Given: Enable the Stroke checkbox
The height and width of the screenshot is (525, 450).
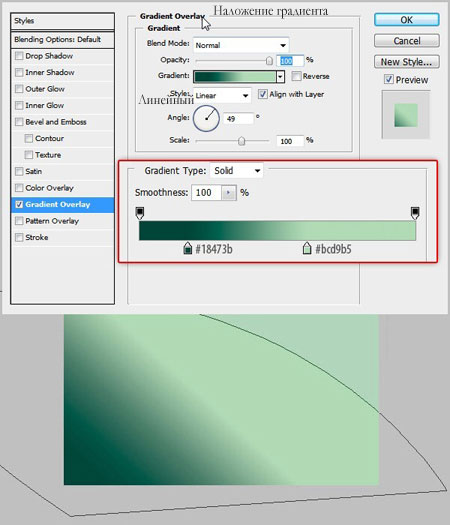Looking at the screenshot, I should (19, 237).
